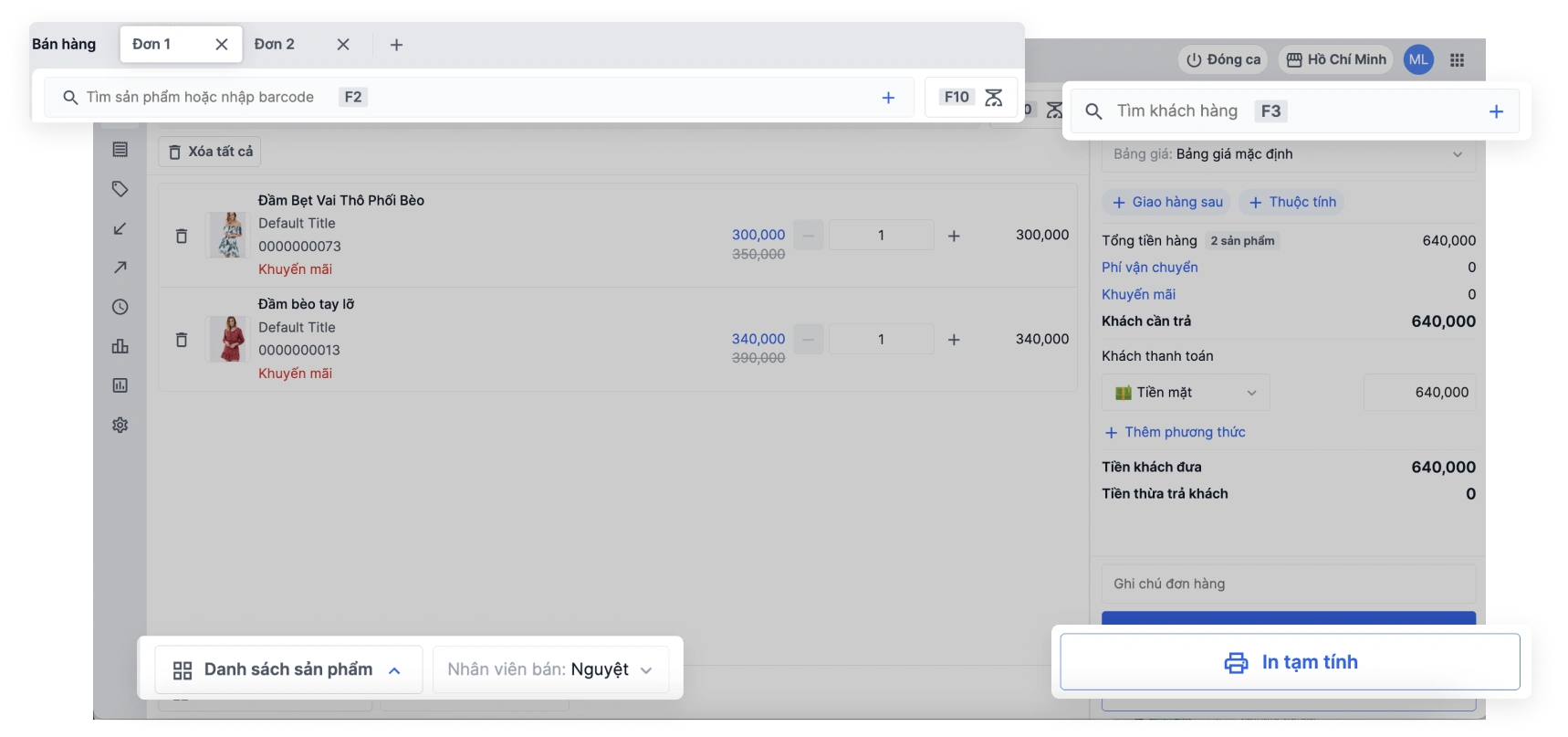The height and width of the screenshot is (737, 1568).
Task: Open the Bảng giá mặc định dropdown
Action: 1288,154
